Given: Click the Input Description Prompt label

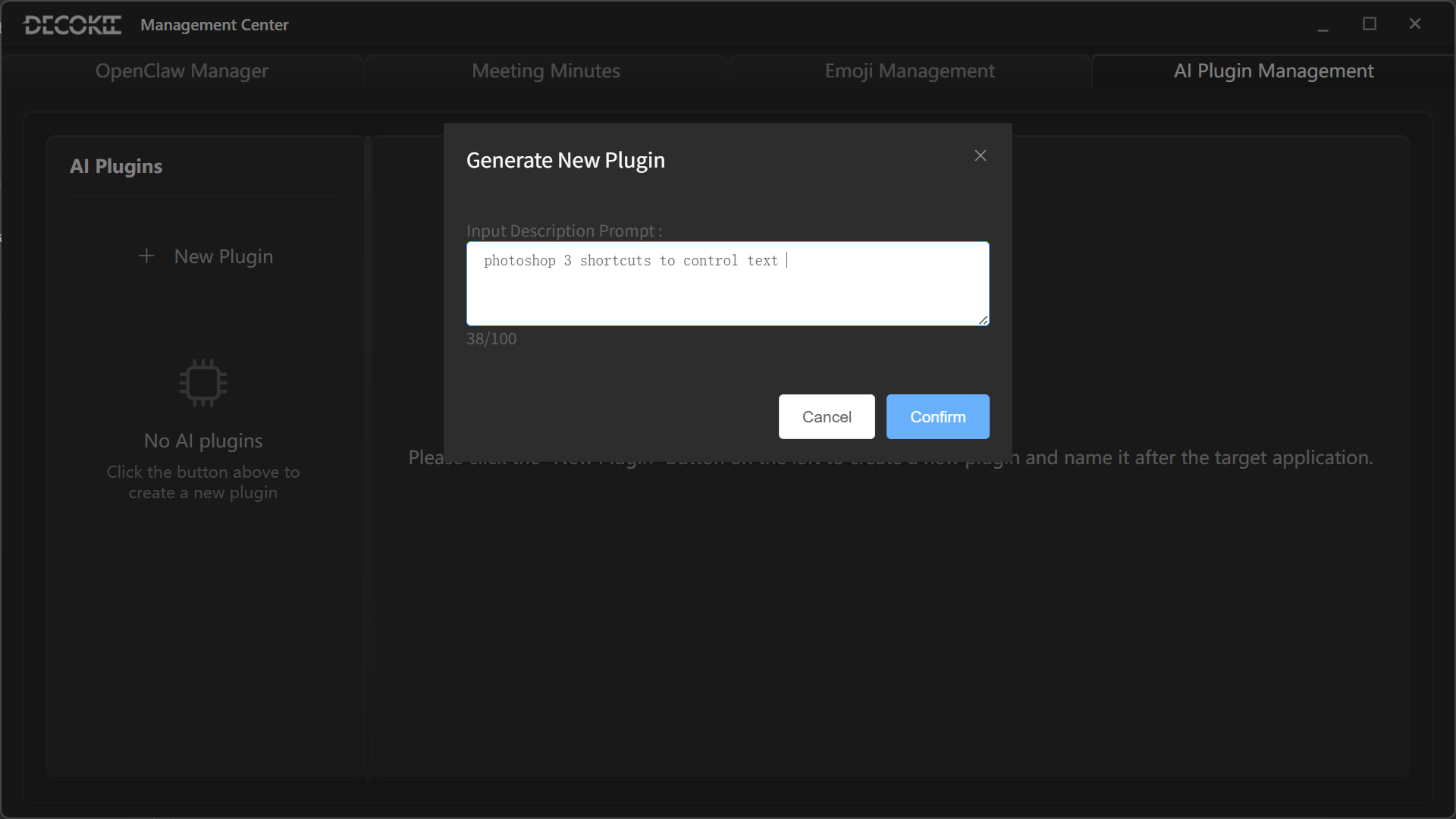Looking at the screenshot, I should 564,231.
